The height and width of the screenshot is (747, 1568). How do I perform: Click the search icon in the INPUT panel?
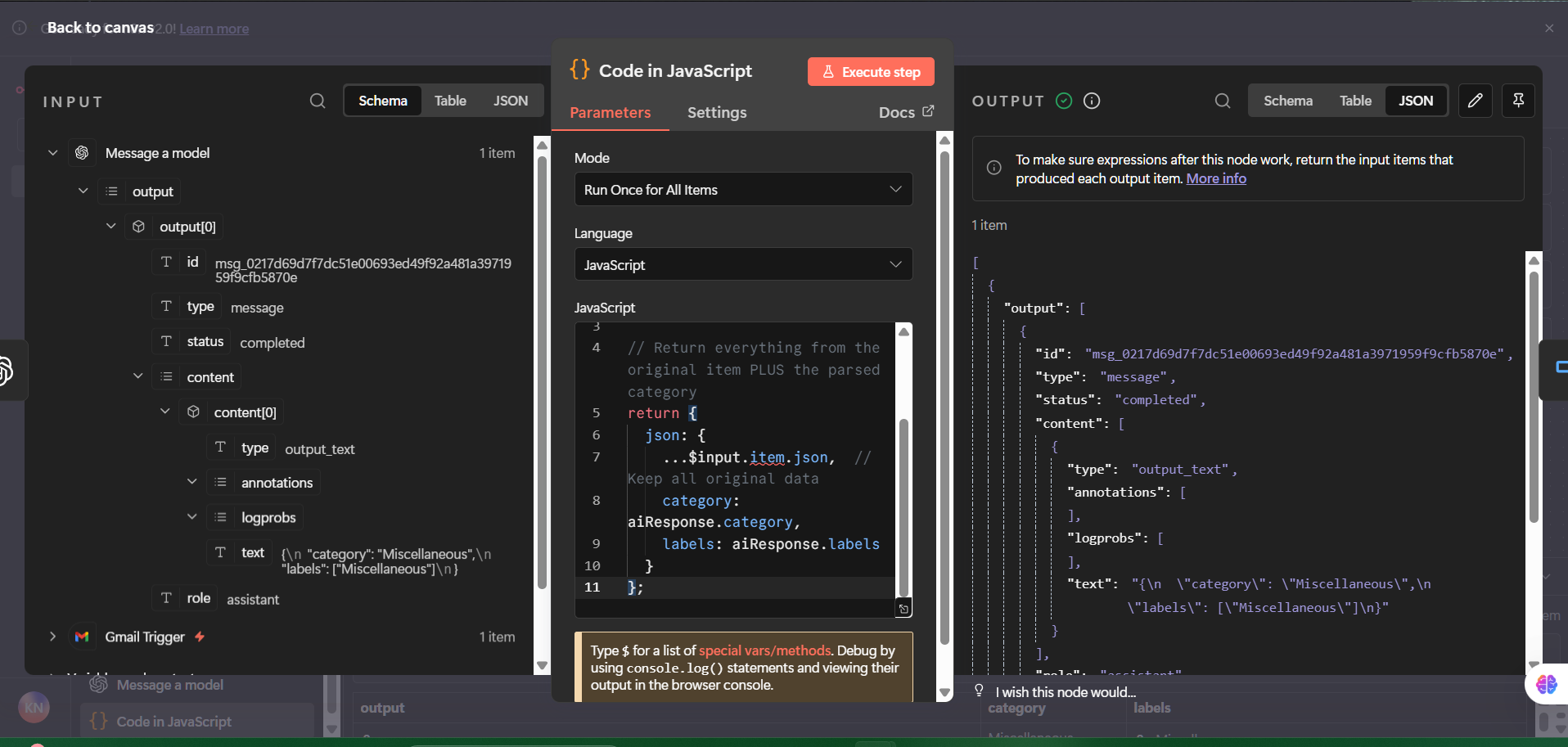click(318, 101)
